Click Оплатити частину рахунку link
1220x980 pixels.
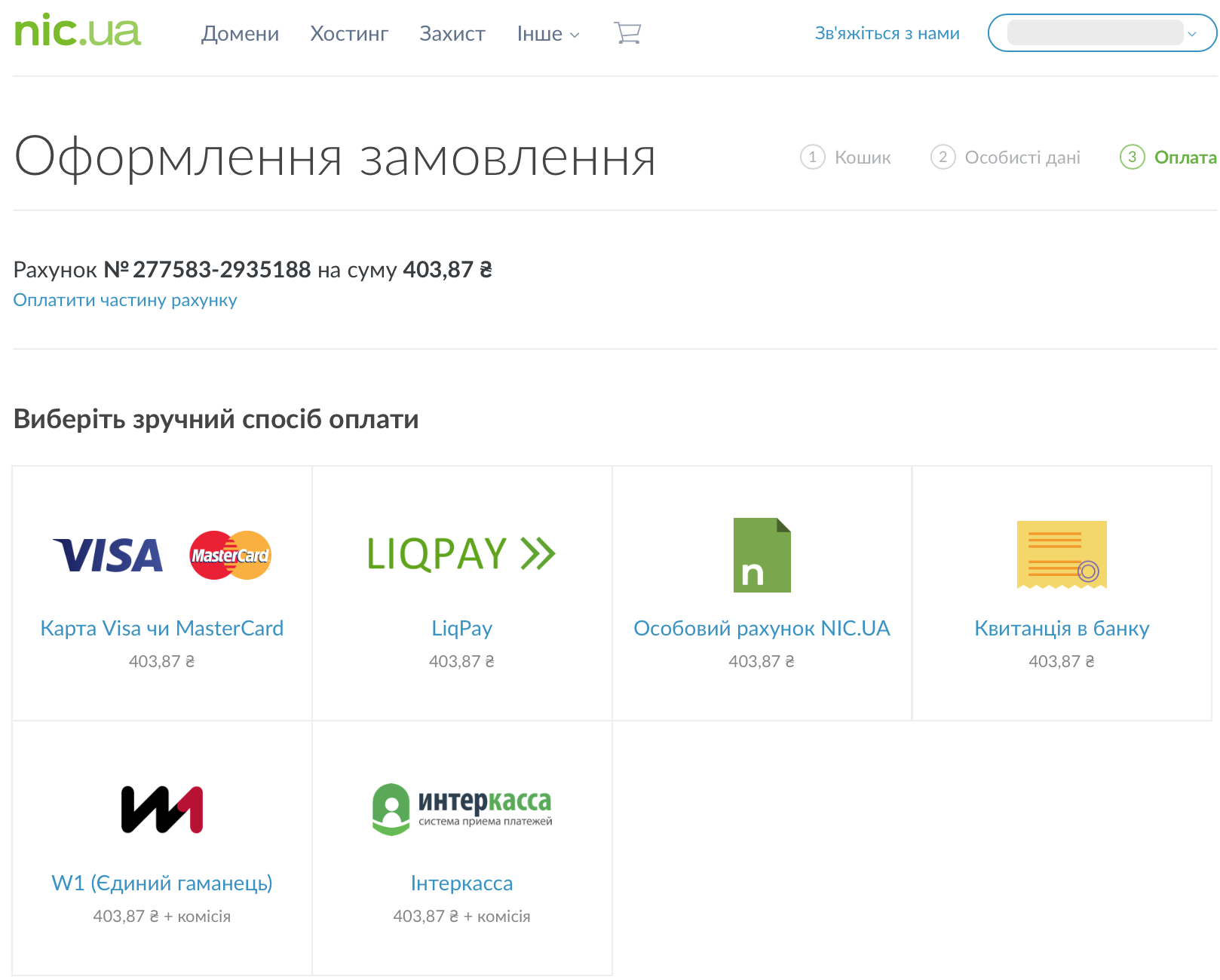tap(125, 300)
